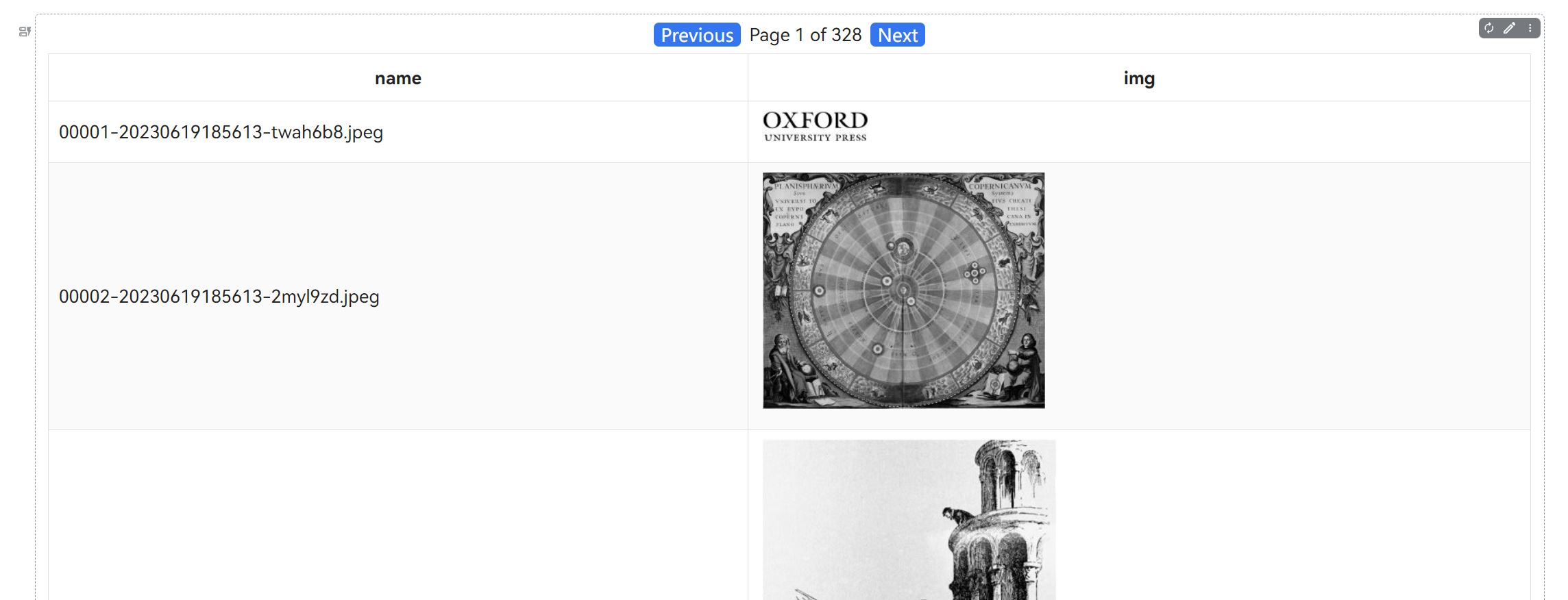Click the 'Page 1 of 328' indicator

coord(805,35)
